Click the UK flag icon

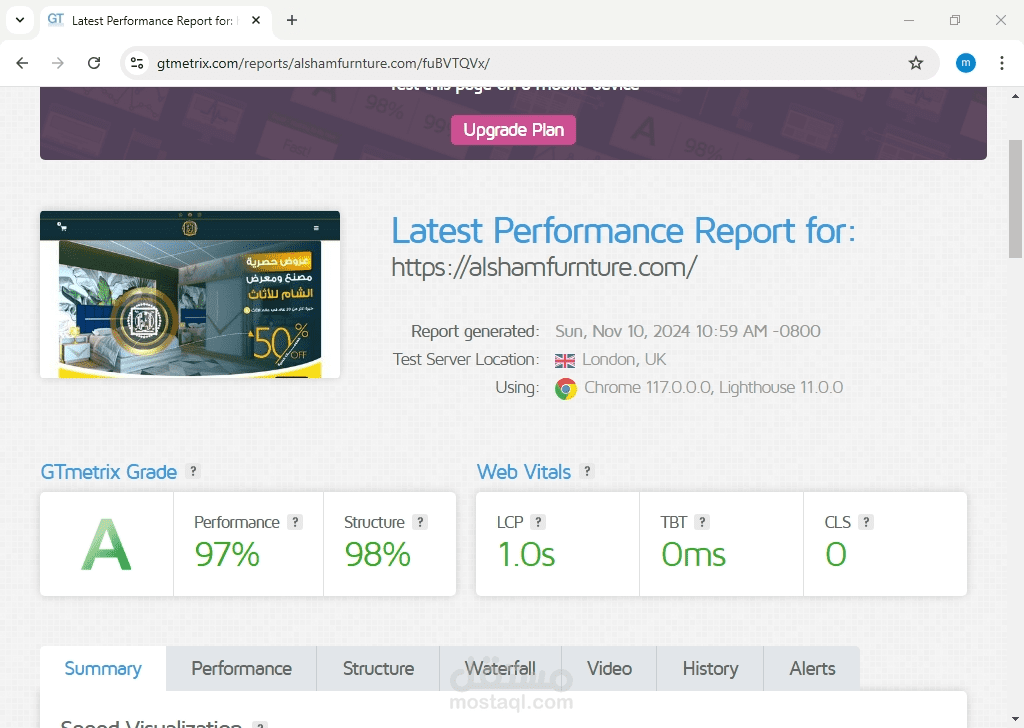tap(565, 360)
